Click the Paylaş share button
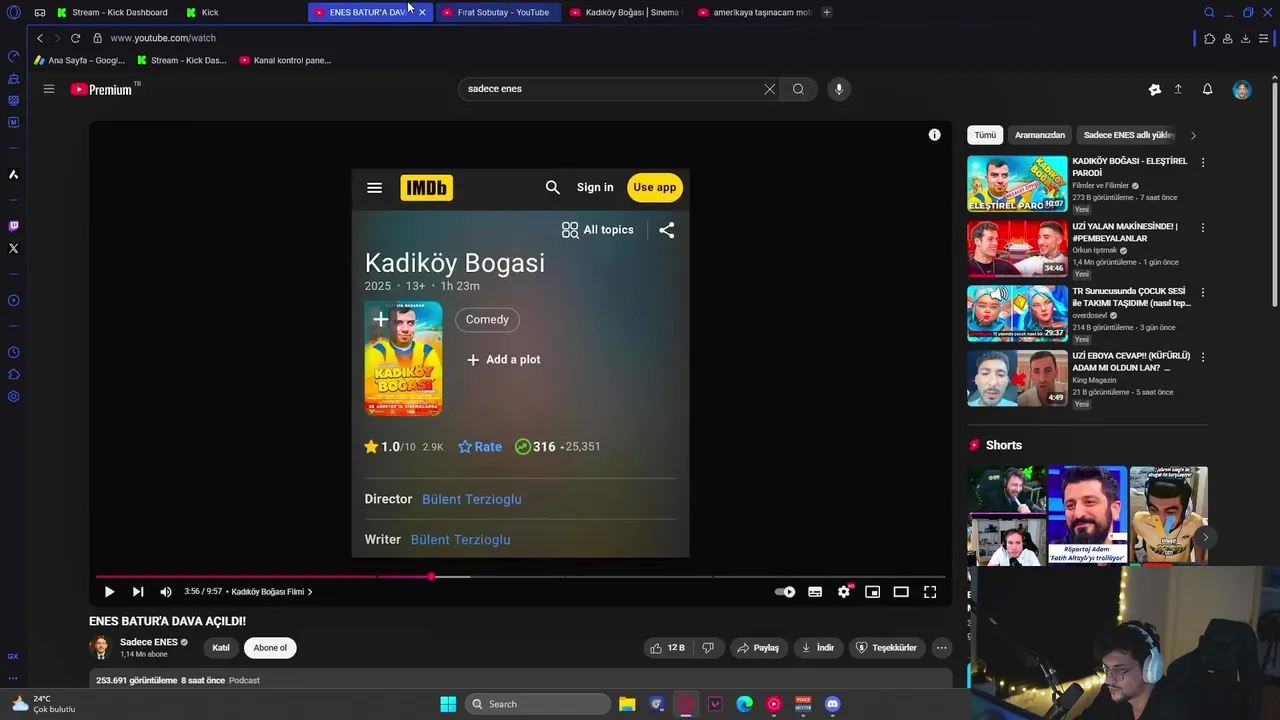1280x720 pixels. (x=758, y=648)
